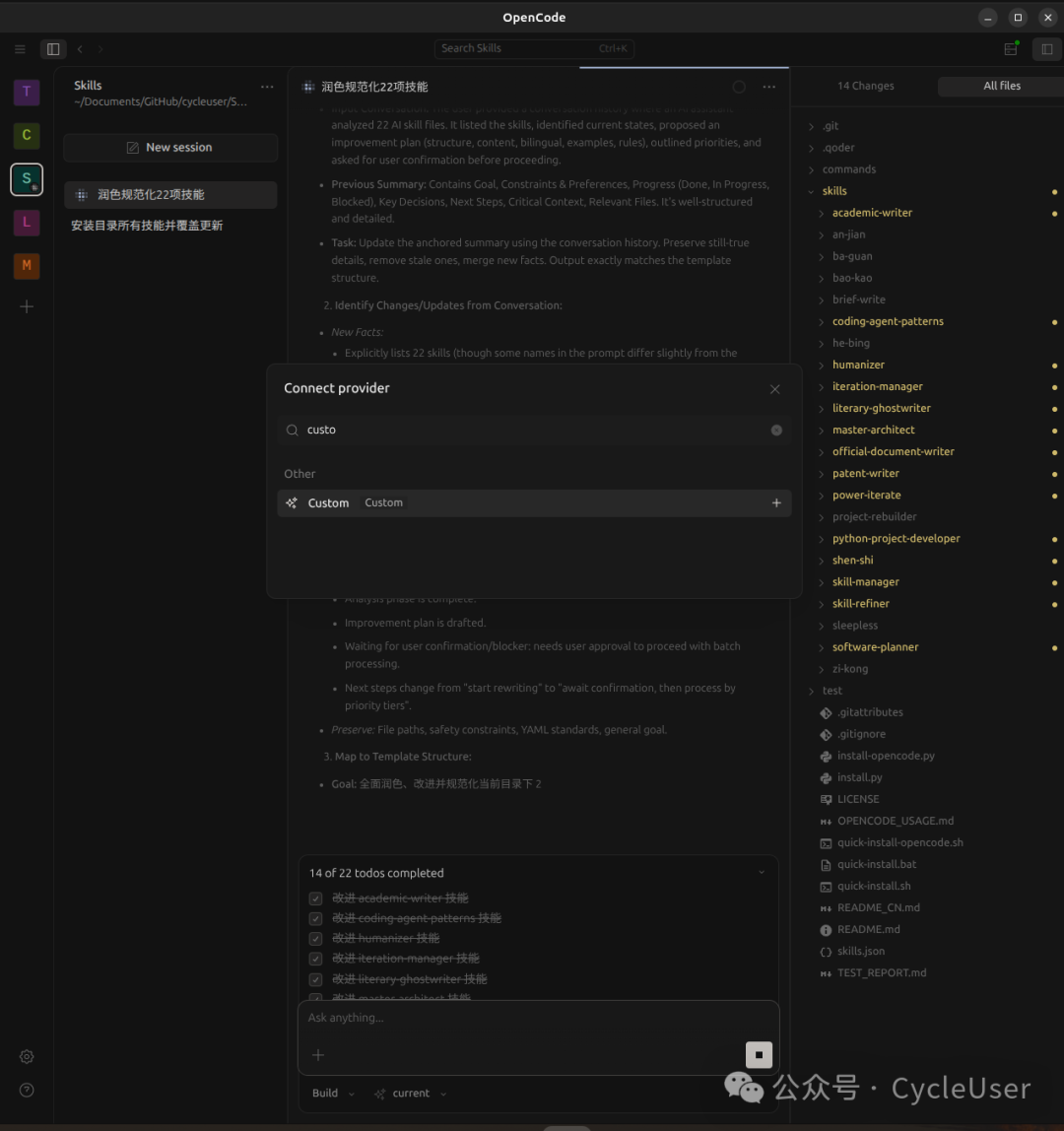Toggle the left sidebar panel icon

(x=53, y=49)
